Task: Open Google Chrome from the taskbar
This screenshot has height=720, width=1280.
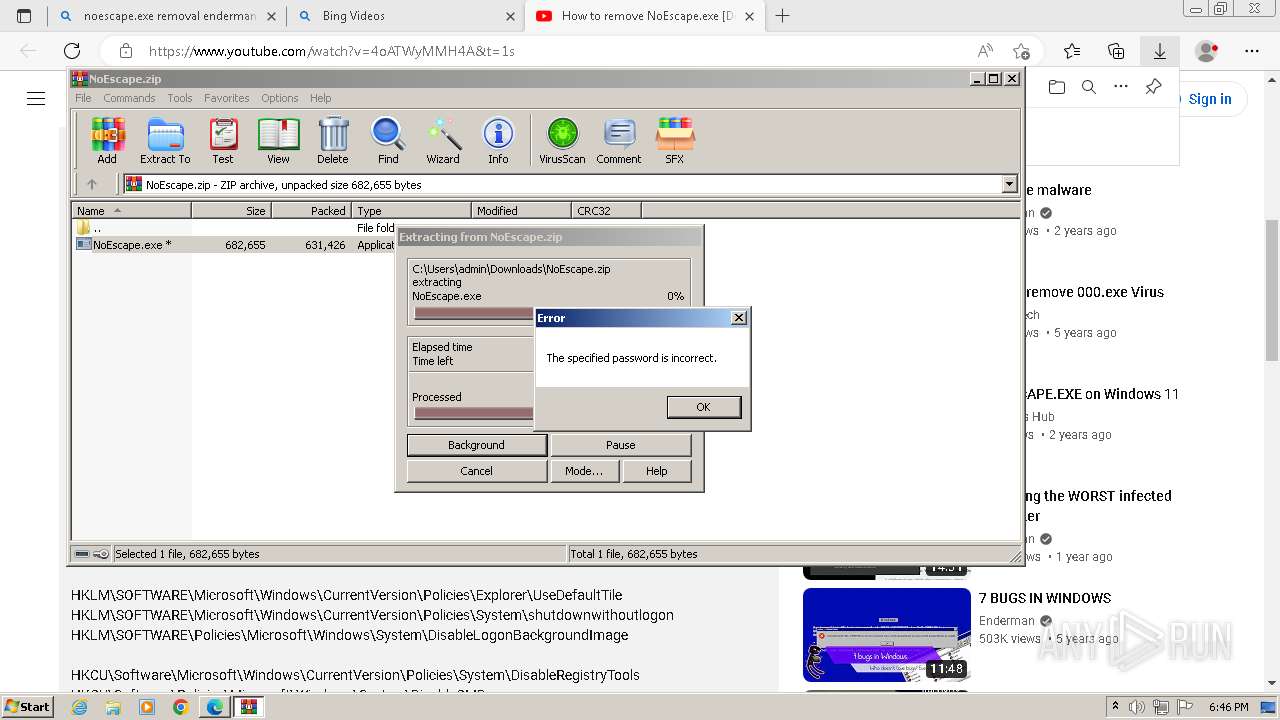Action: [x=180, y=707]
